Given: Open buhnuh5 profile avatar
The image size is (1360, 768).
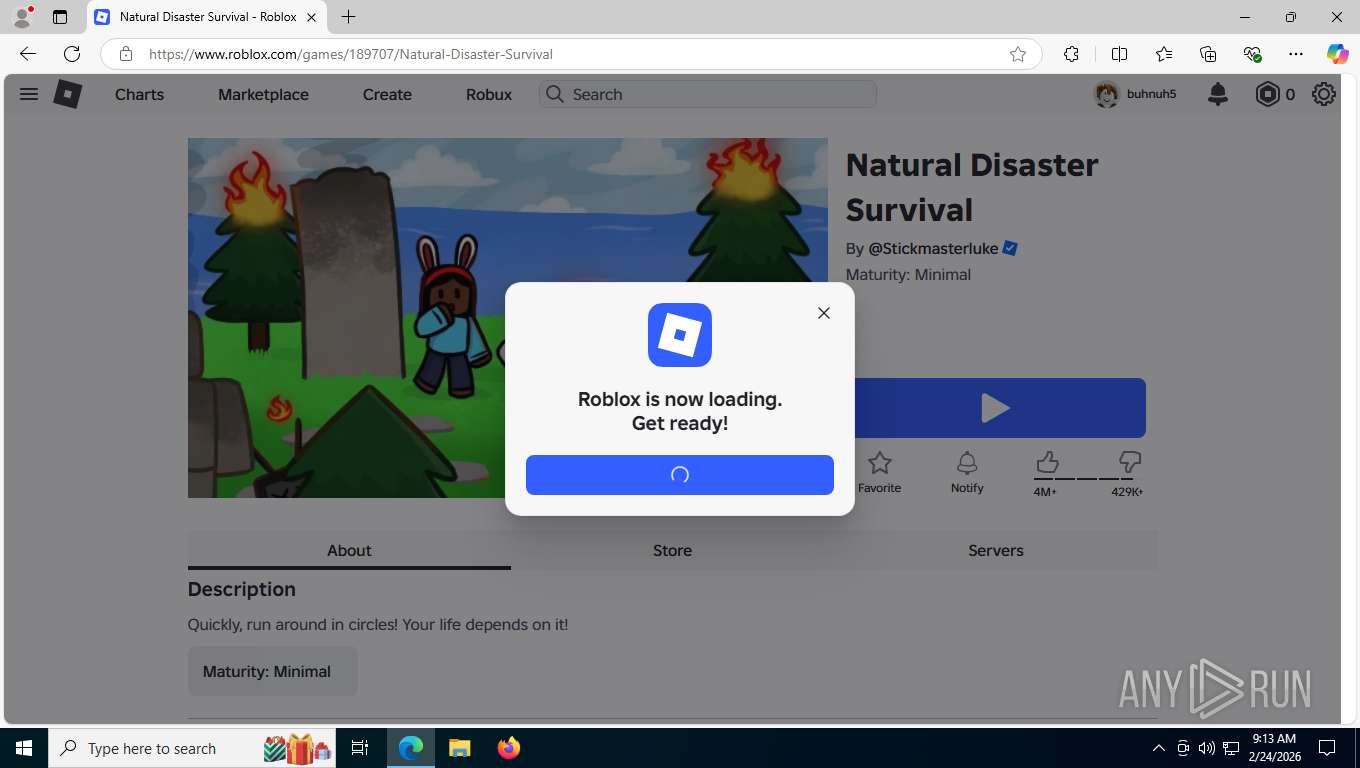Looking at the screenshot, I should tap(1106, 94).
